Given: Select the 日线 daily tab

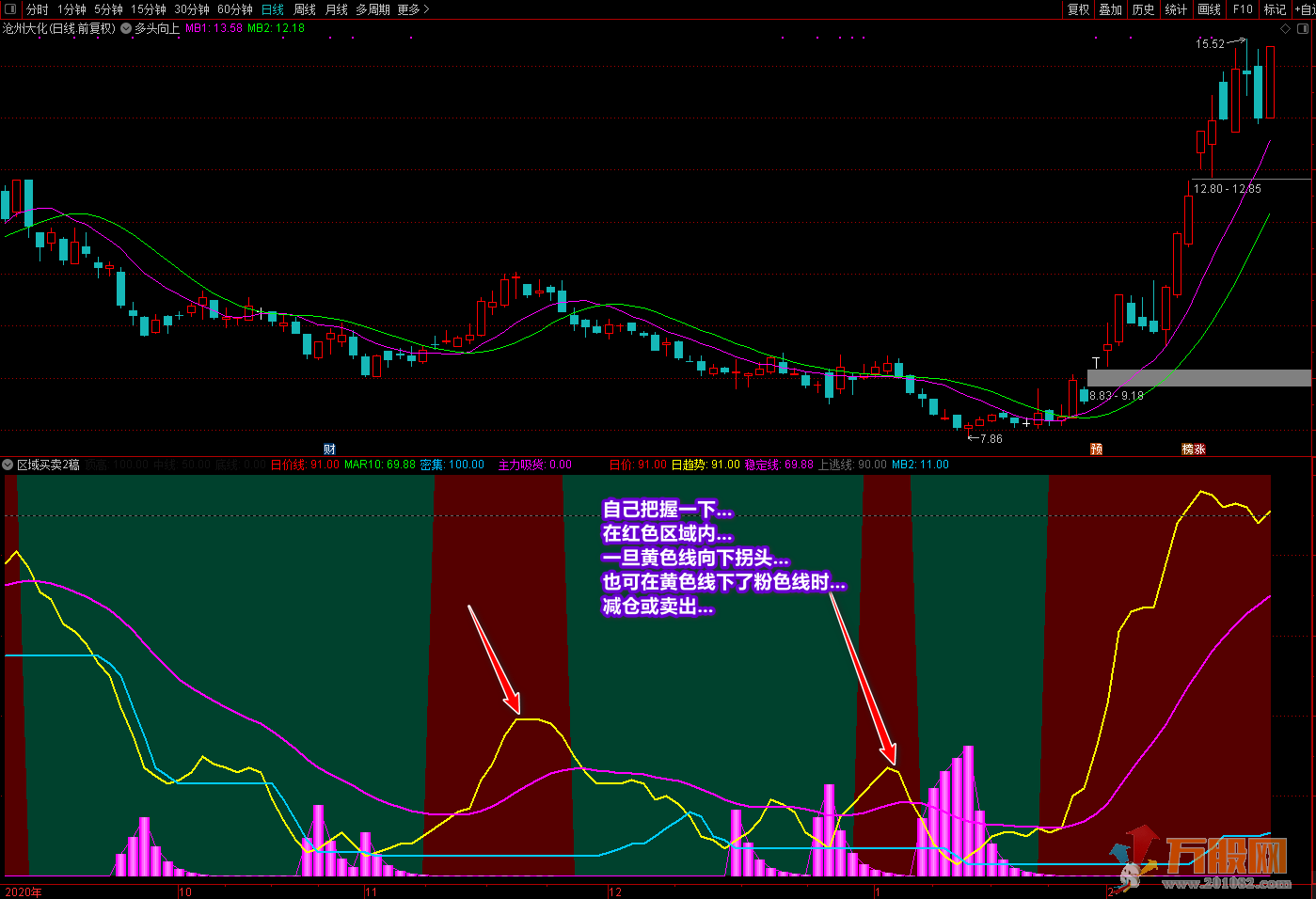Looking at the screenshot, I should pos(273,9).
